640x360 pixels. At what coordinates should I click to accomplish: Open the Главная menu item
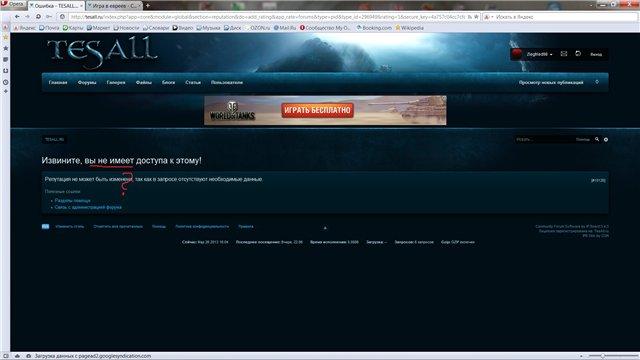[x=58, y=82]
